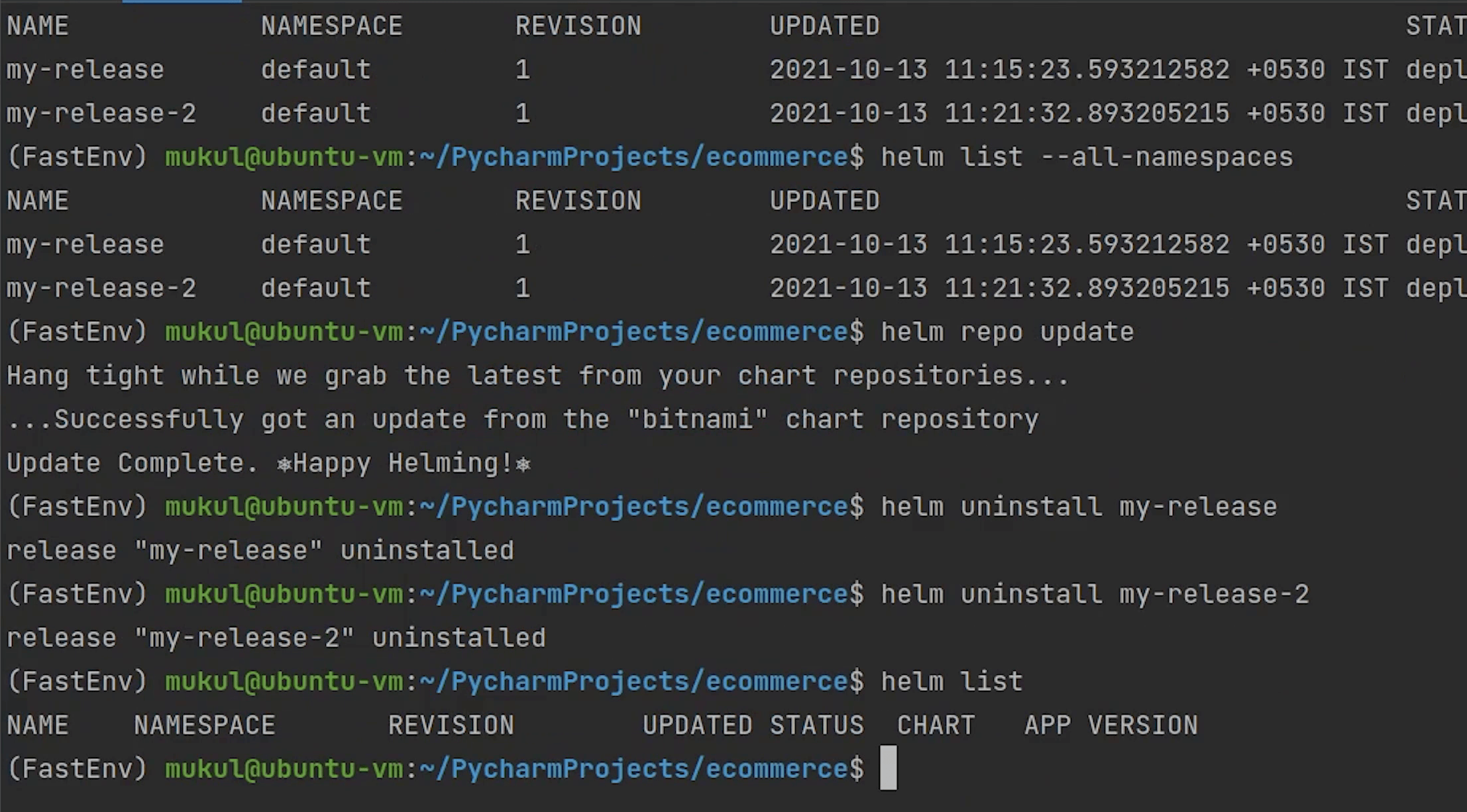Image resolution: width=1467 pixels, height=812 pixels.
Task: Click the "helm uninstall my-release-2" command text
Action: click(1095, 594)
